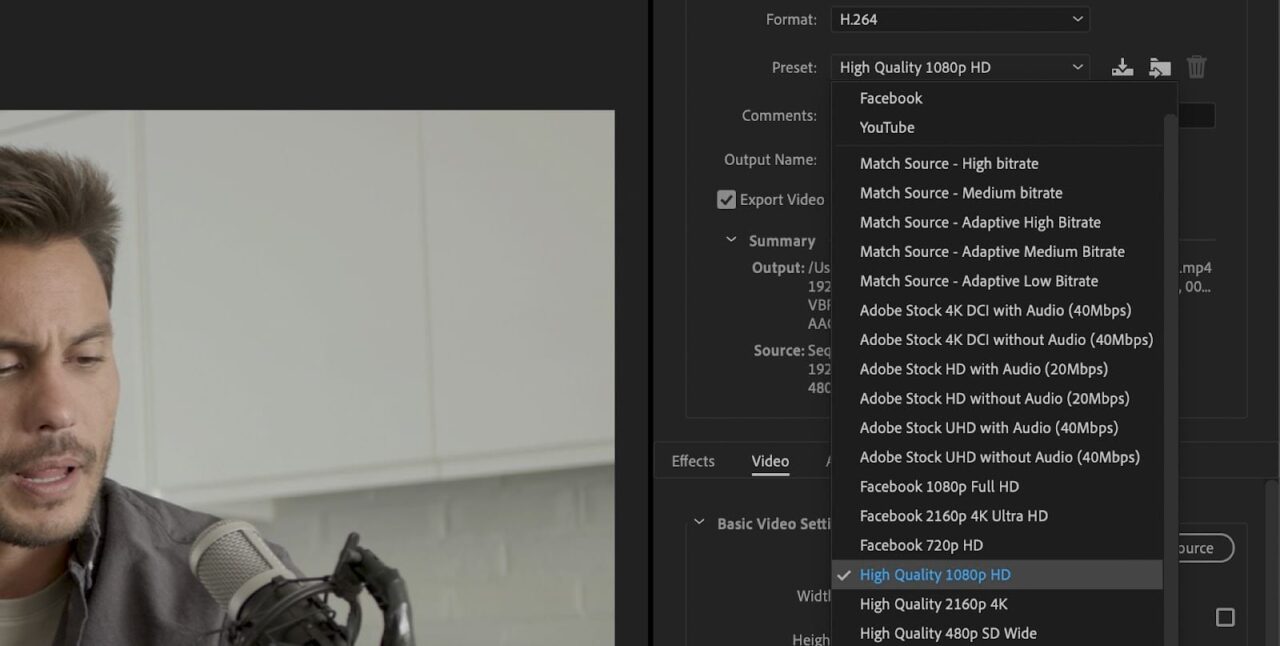Collapse the Summary section
This screenshot has width=1280, height=646.
click(x=731, y=240)
